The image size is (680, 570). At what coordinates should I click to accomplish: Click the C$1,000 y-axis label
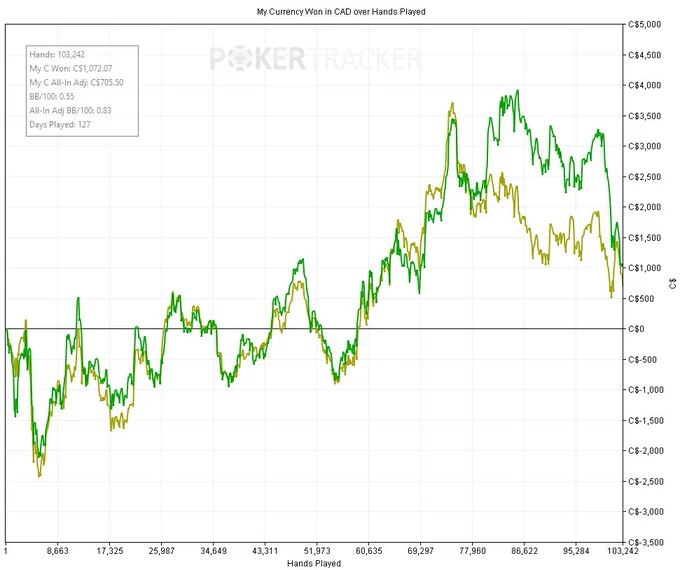(x=644, y=268)
